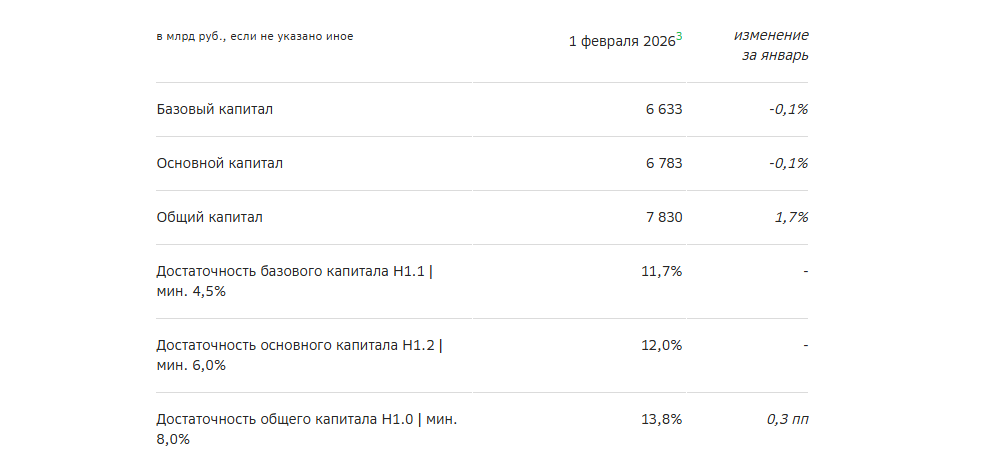989x462 pixels.
Task: Click the "1 февраля 2026" column header
Action: 621,42
